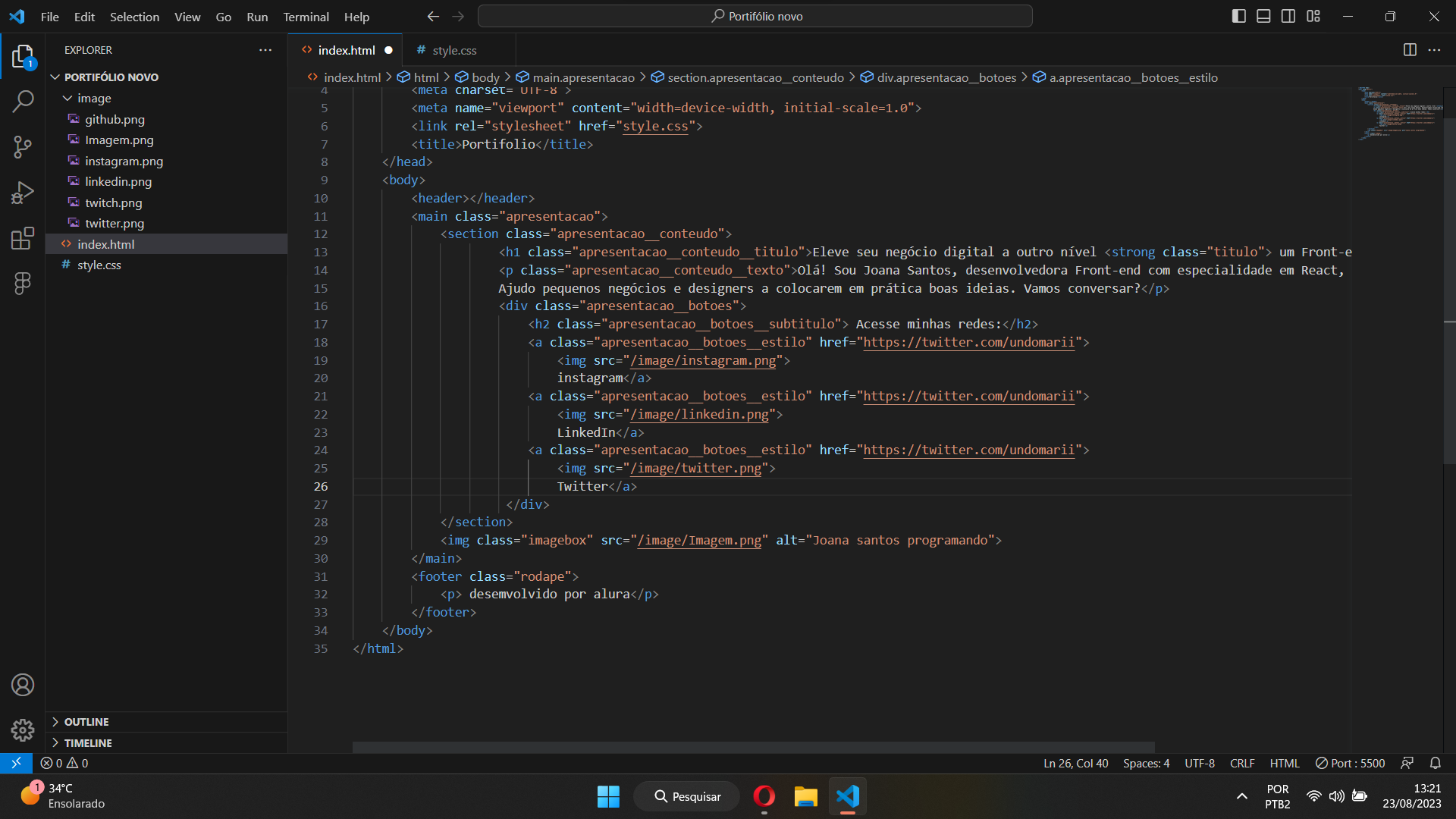The width and height of the screenshot is (1456, 819).
Task: Change indentation via Spaces: 4
Action: 1146,763
